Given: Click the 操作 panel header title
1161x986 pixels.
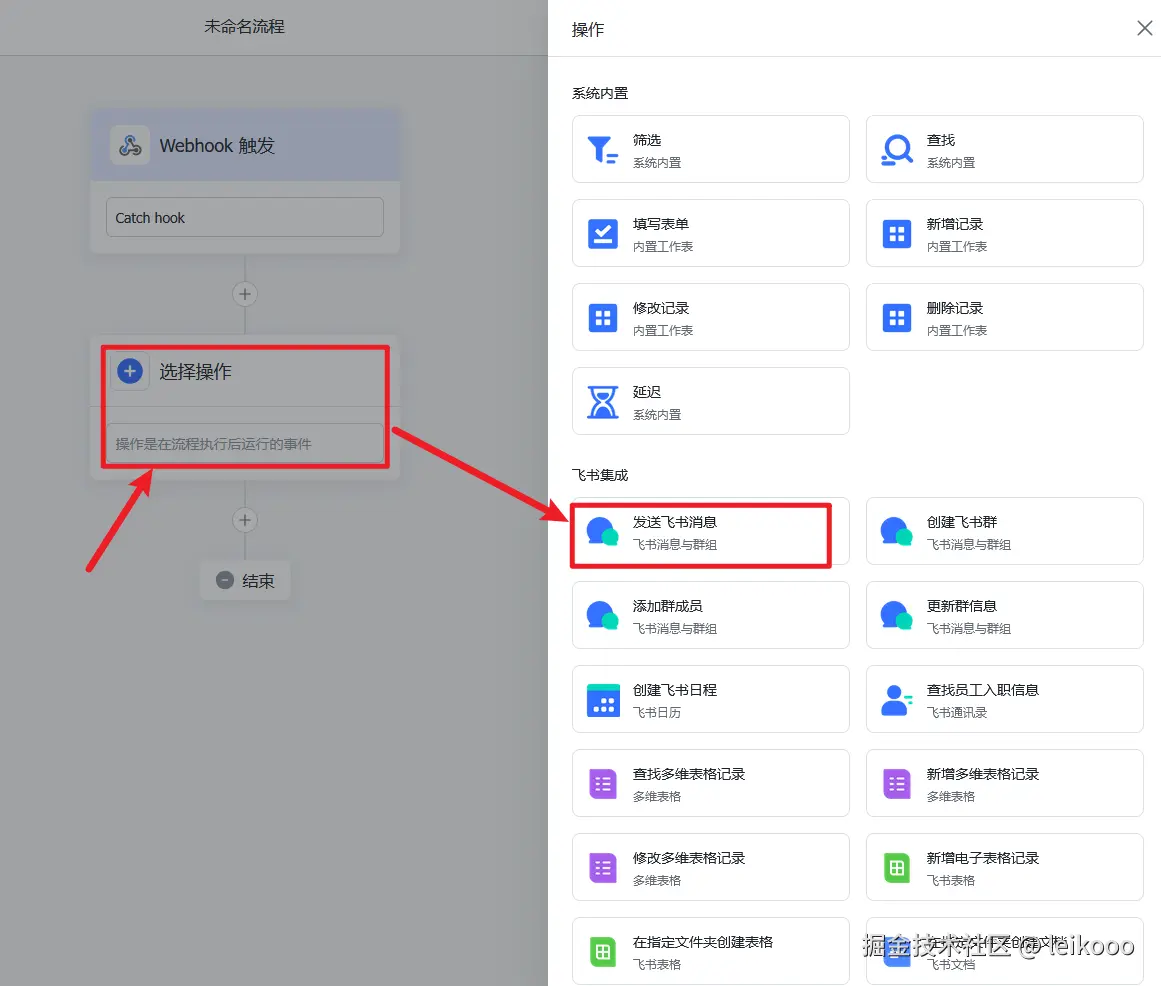Looking at the screenshot, I should coord(588,30).
